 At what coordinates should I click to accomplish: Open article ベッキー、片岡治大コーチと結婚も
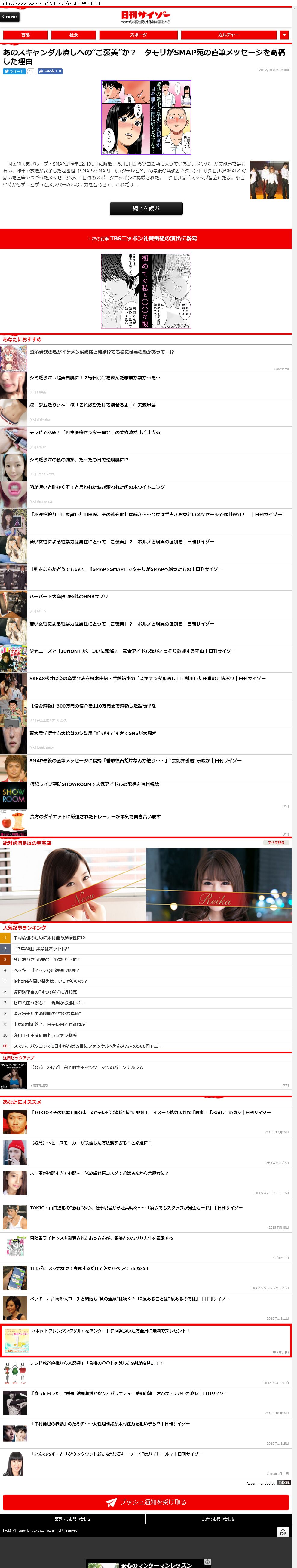130,1299
